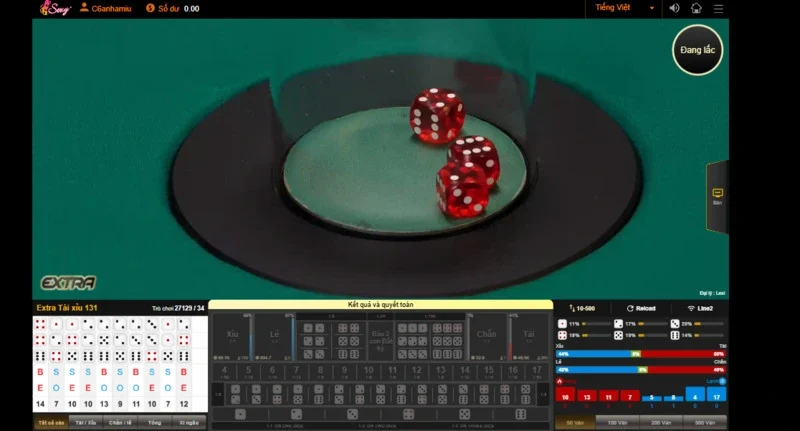Switch to the Tất cả cầu tab
Viewport: 800px width, 431px height.
[51, 422]
